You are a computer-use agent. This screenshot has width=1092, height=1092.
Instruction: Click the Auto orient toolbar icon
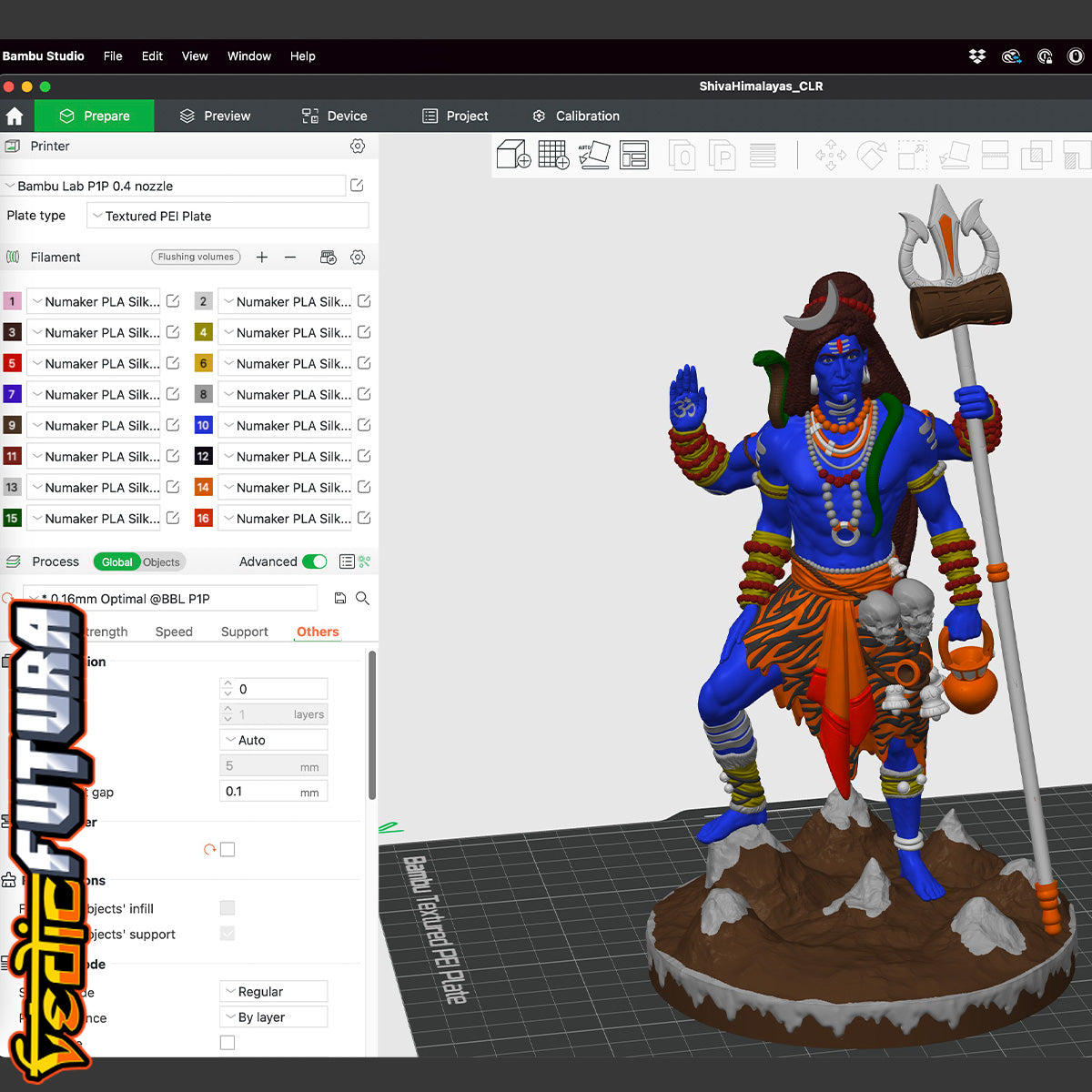(x=593, y=155)
